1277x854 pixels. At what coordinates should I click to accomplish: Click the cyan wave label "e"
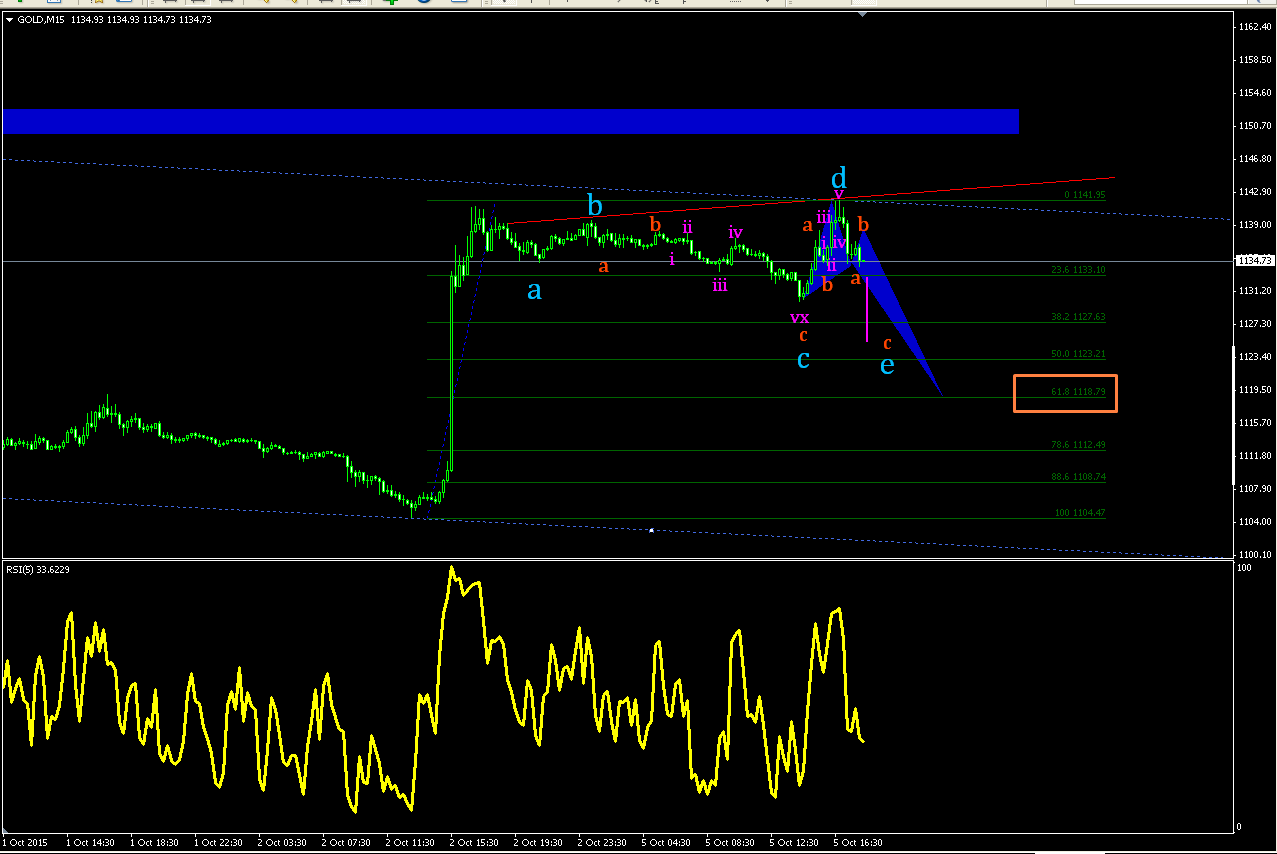(x=886, y=365)
